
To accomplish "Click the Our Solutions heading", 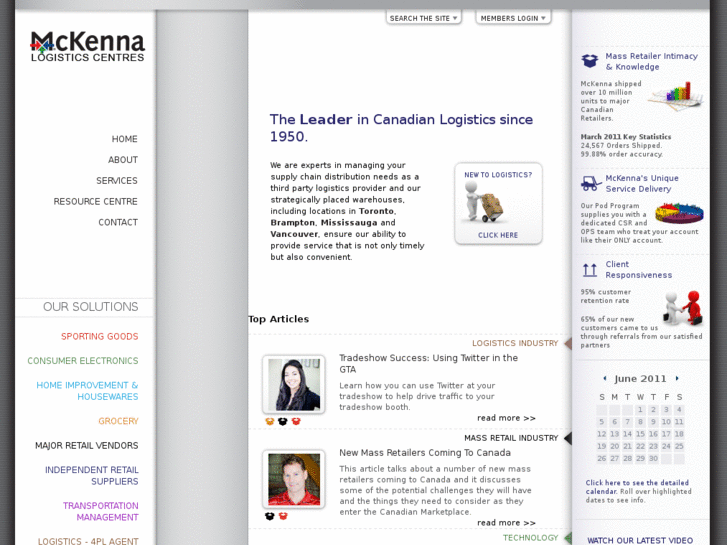I will tap(90, 307).
